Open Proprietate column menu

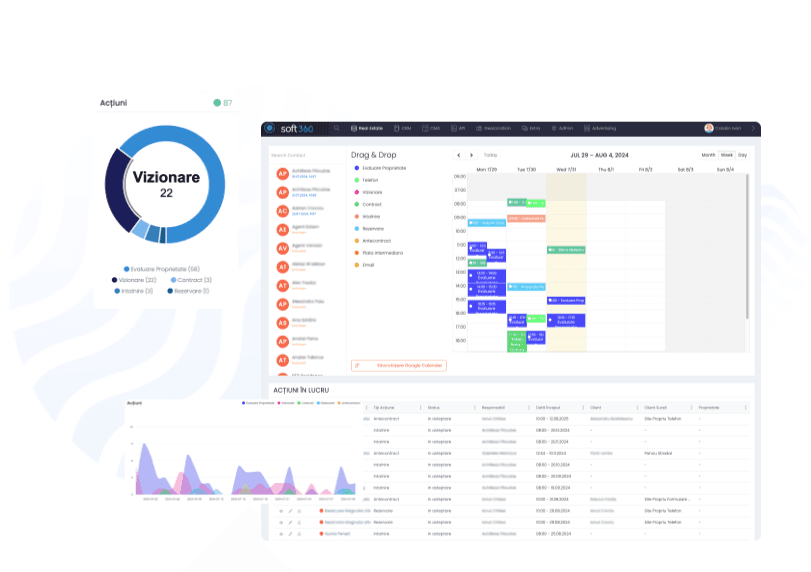(745, 408)
